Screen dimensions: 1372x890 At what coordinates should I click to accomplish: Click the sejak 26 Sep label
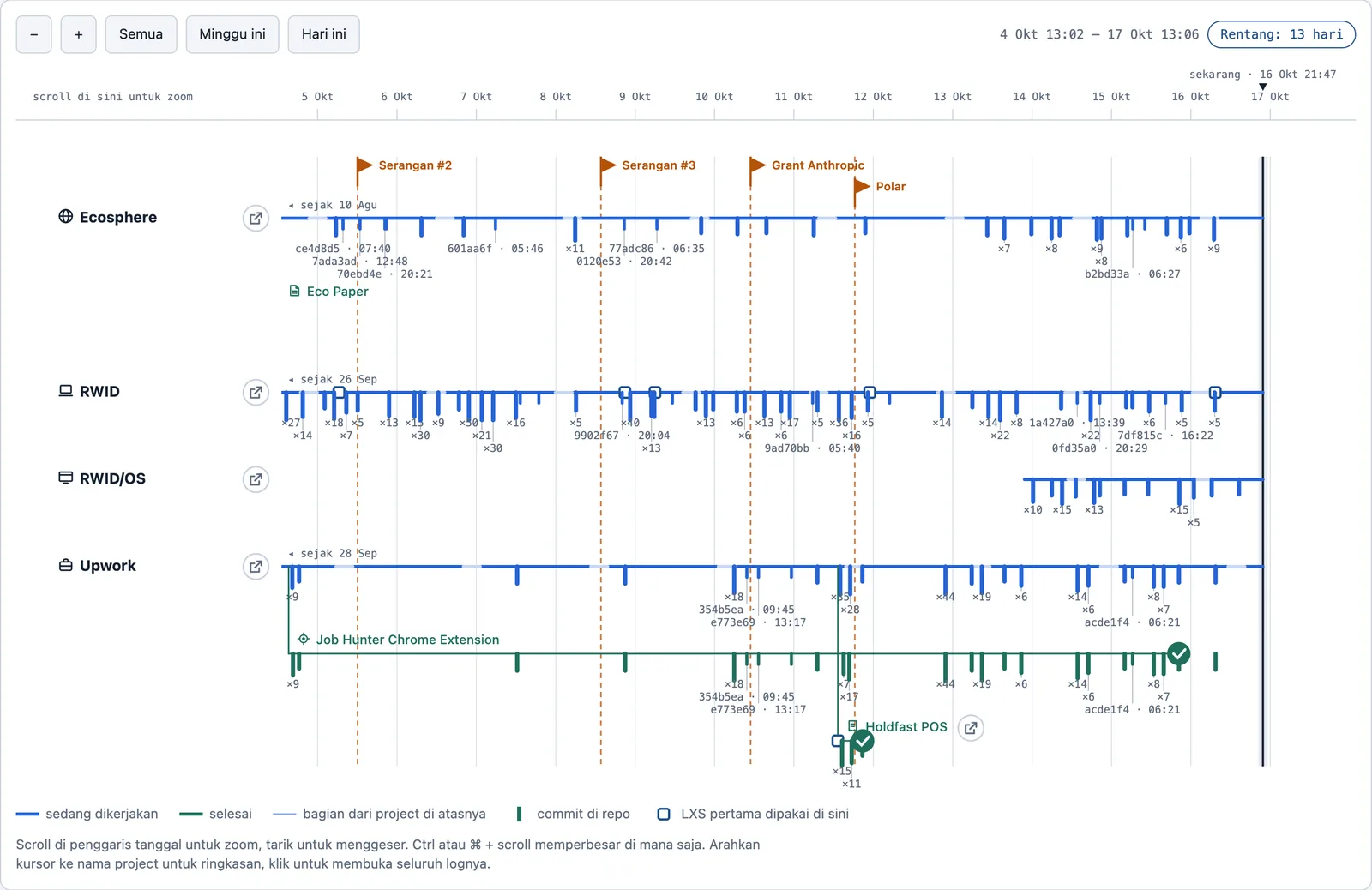333,379
